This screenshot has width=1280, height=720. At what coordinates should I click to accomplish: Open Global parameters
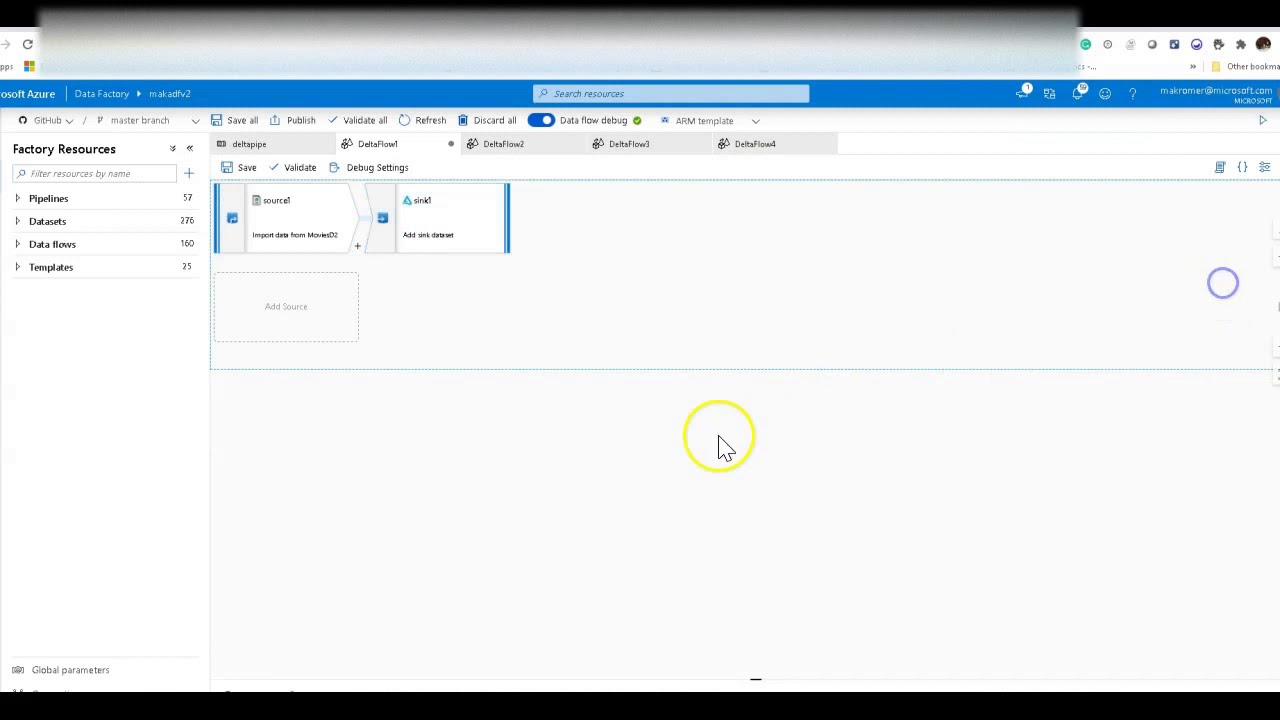pos(61,670)
